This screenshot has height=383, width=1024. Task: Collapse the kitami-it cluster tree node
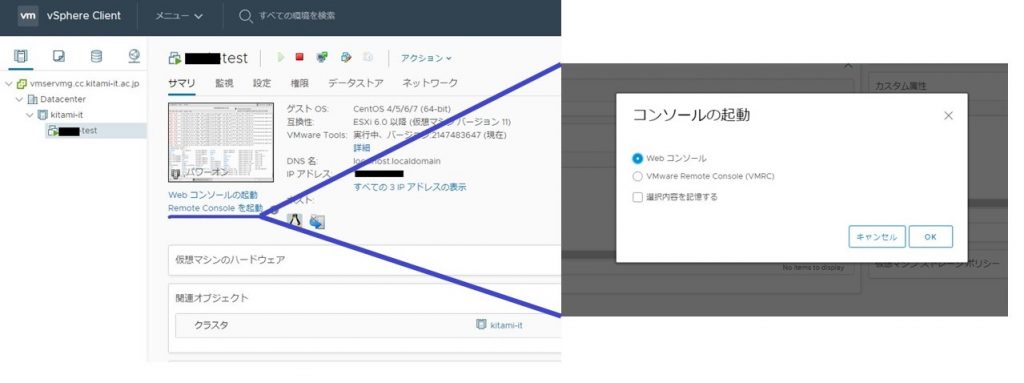click(x=30, y=115)
